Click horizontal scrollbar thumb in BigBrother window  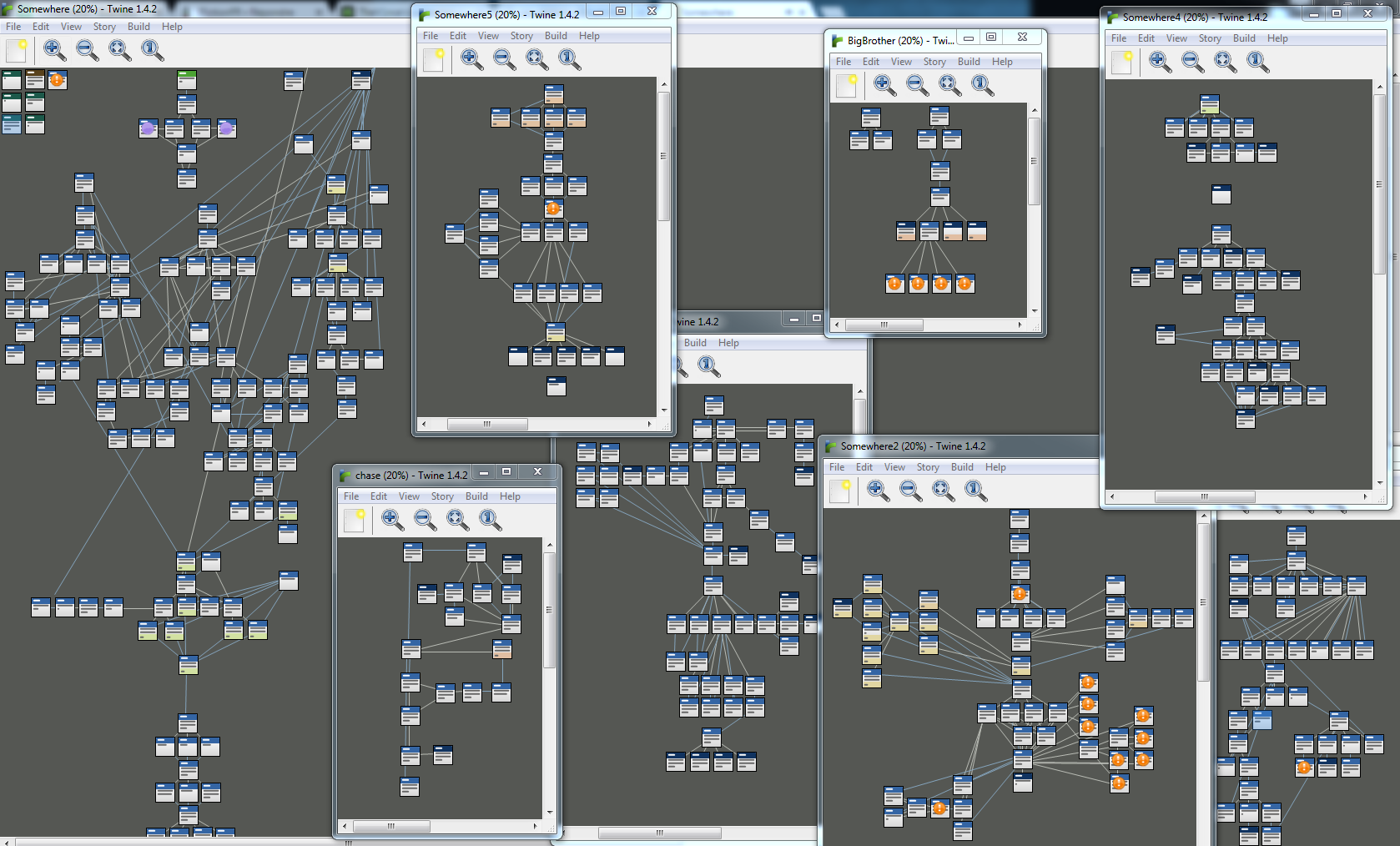point(884,325)
